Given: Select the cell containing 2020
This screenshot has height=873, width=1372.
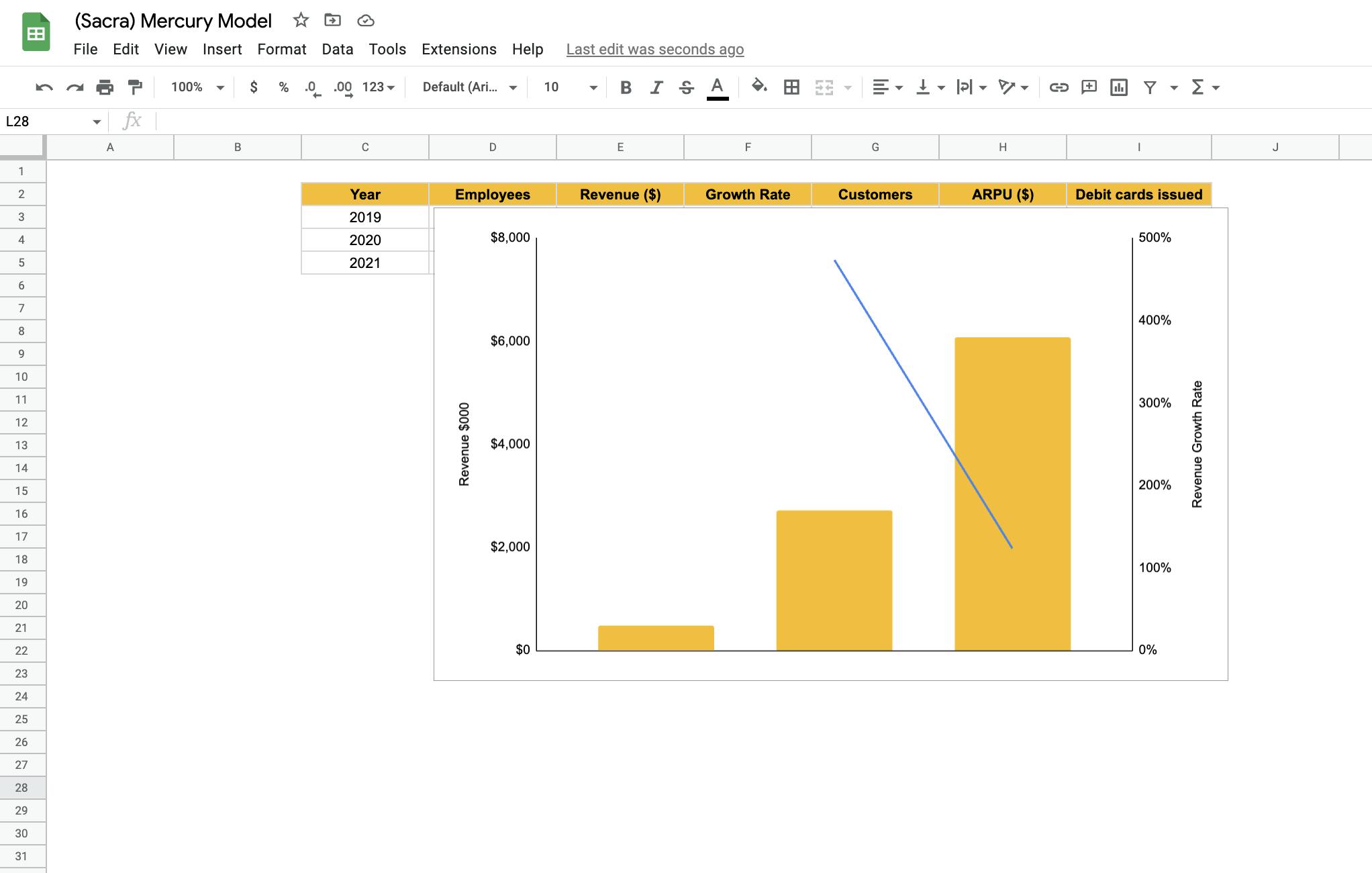Looking at the screenshot, I should [x=365, y=240].
